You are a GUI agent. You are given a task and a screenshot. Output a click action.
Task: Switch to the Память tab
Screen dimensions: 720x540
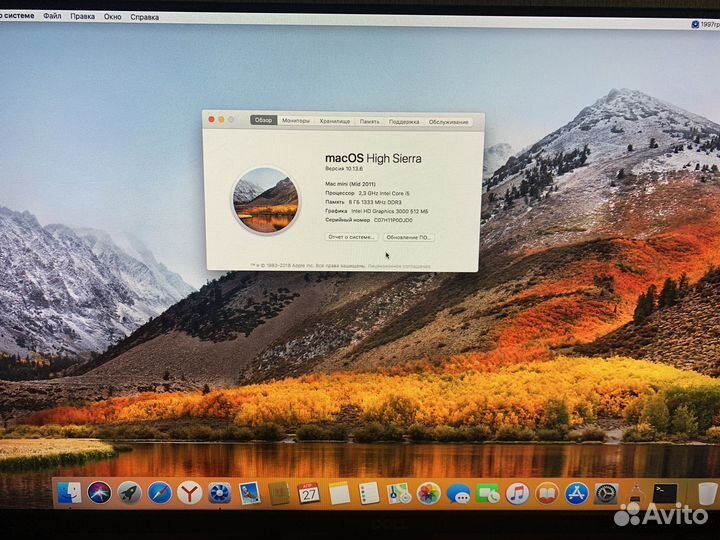tap(369, 121)
